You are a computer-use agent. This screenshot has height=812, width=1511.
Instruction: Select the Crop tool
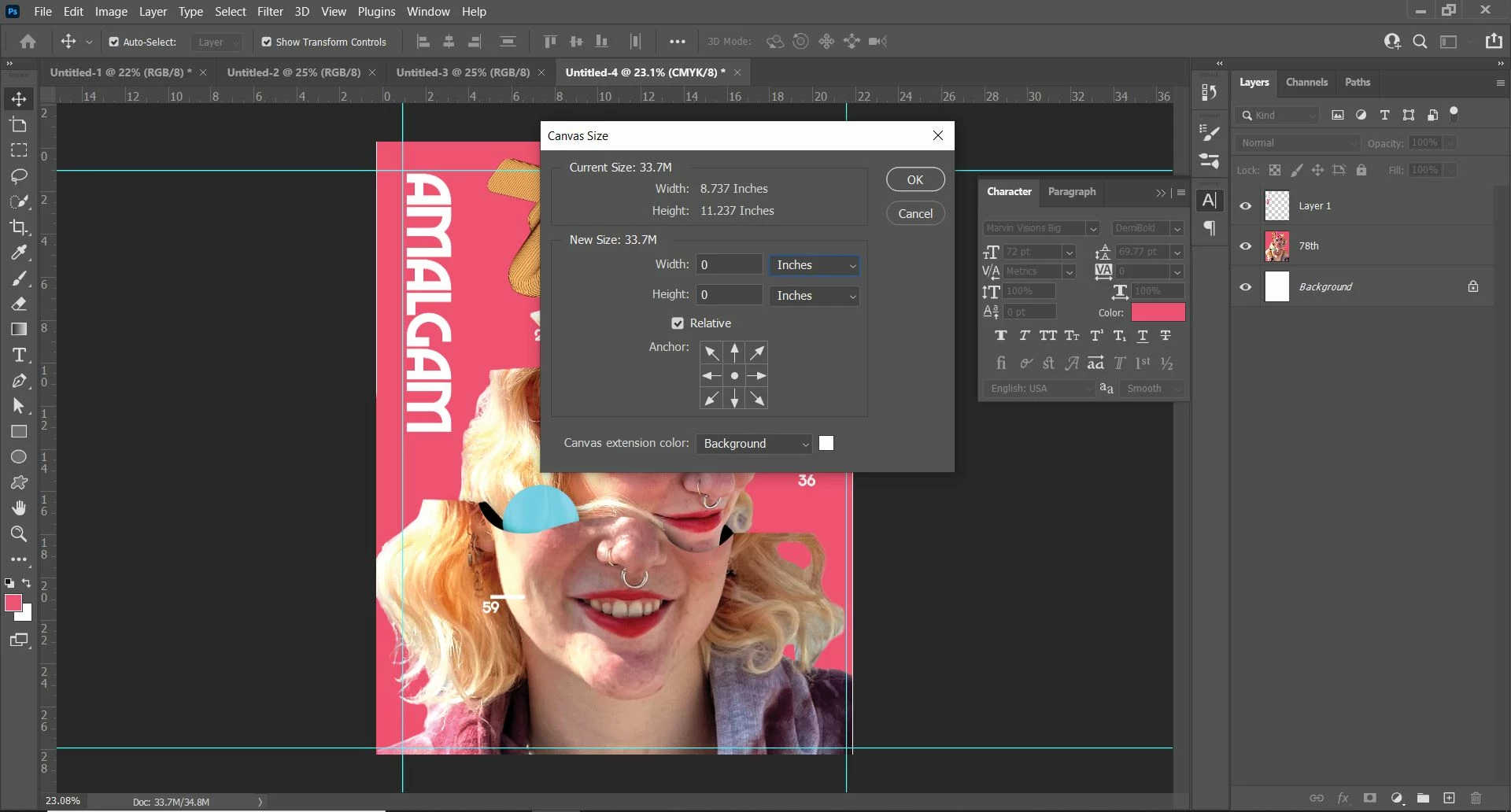click(x=19, y=227)
